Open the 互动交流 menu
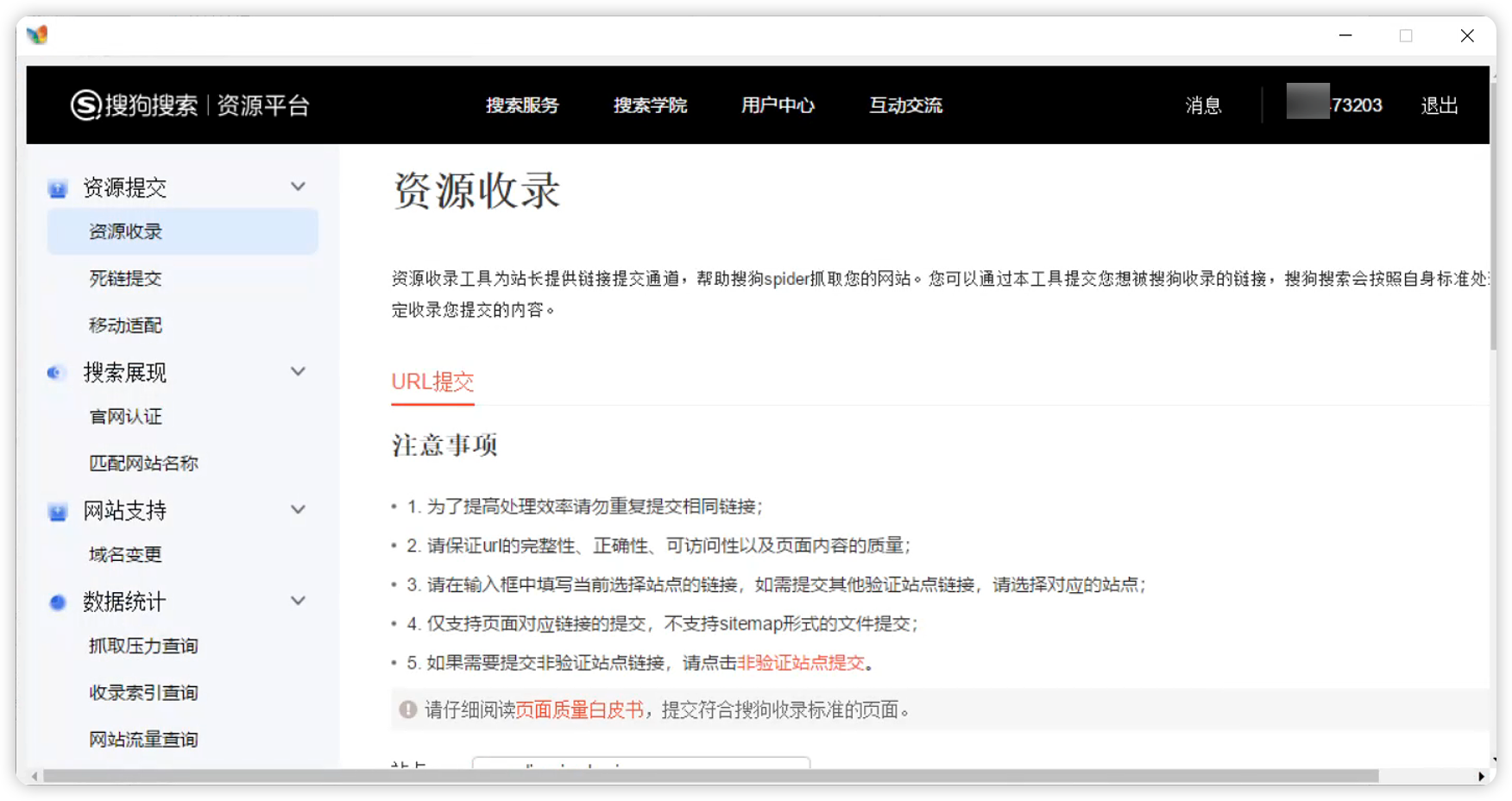Screen dimensions: 1512x801 [905, 105]
